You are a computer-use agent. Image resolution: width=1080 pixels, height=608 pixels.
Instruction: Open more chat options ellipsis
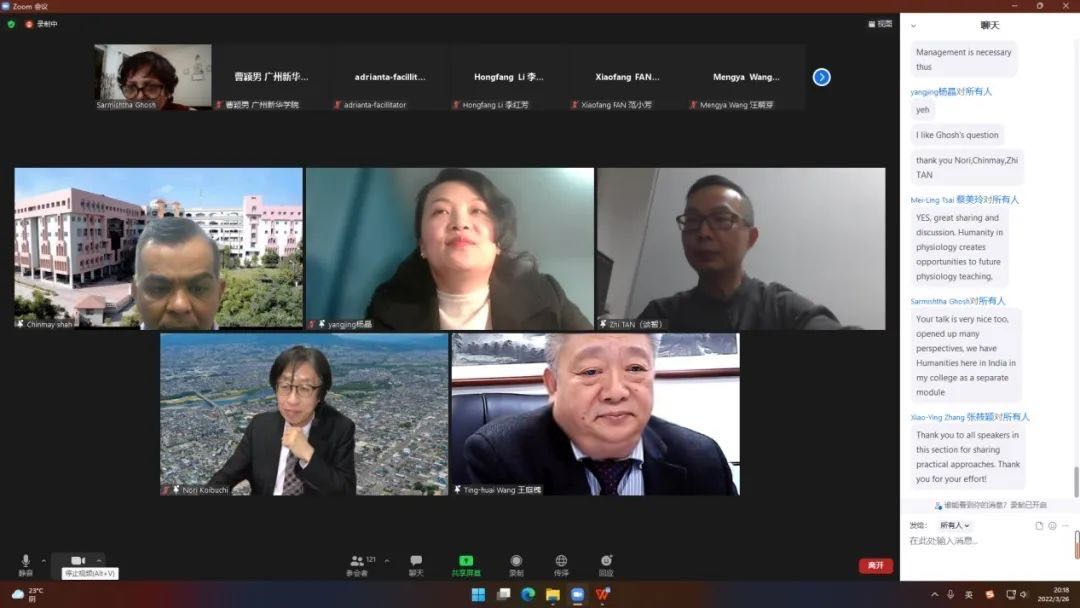click(1066, 525)
